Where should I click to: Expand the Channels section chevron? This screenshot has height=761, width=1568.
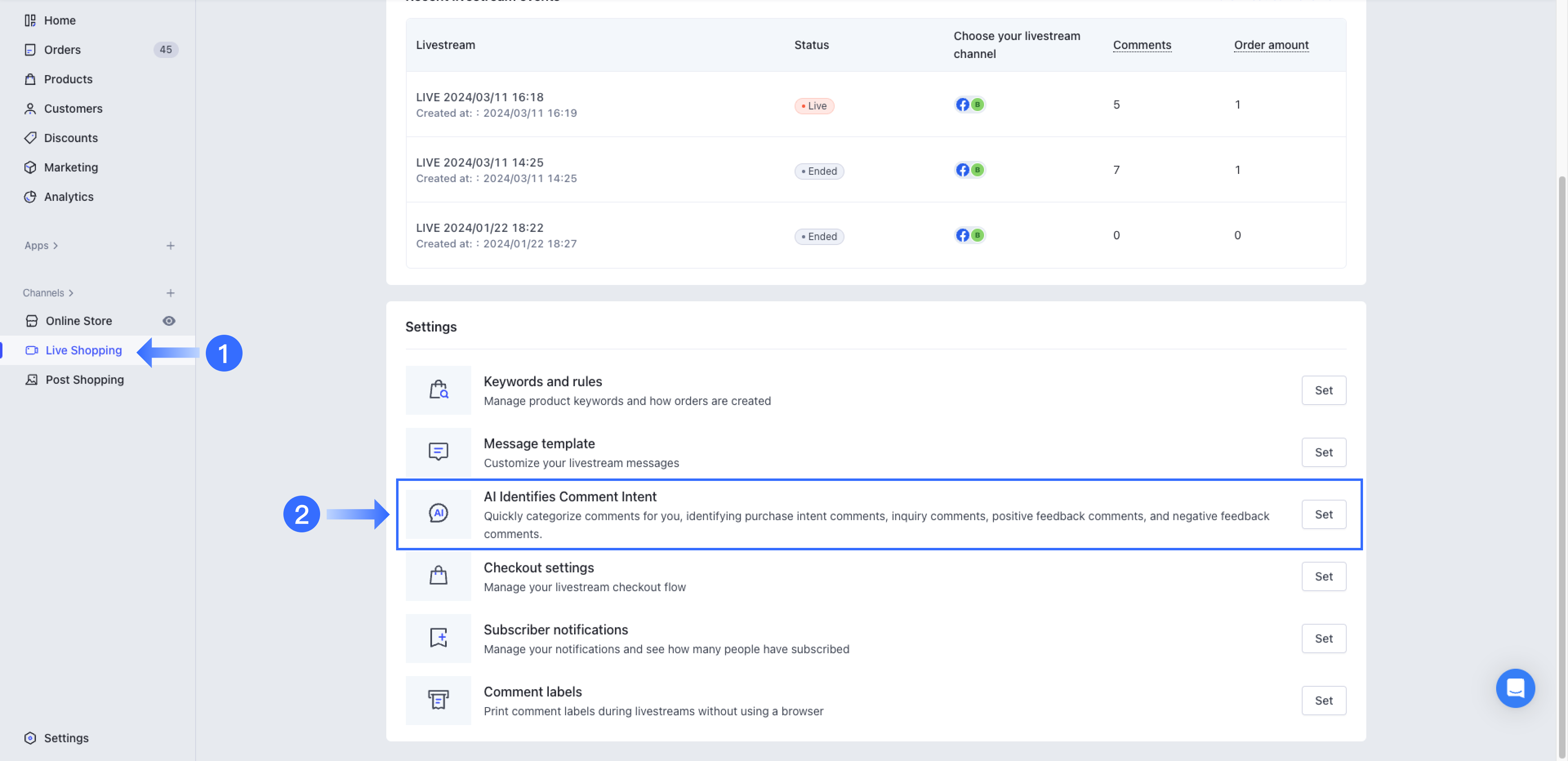[71, 293]
